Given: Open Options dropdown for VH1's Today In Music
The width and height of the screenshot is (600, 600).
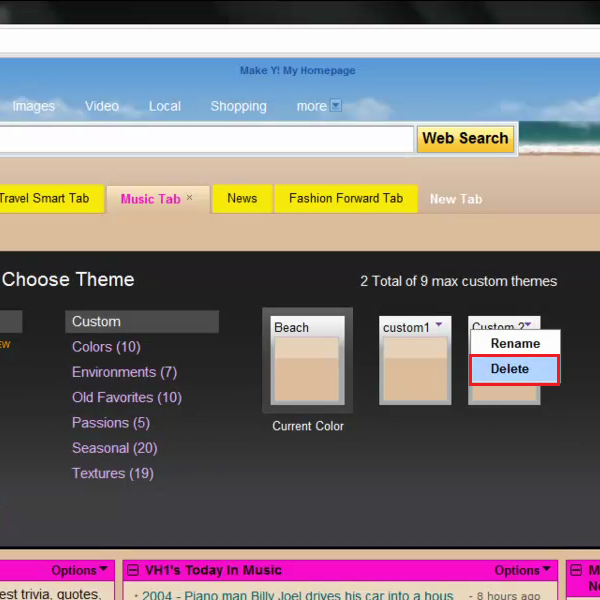Looking at the screenshot, I should click(x=522, y=570).
